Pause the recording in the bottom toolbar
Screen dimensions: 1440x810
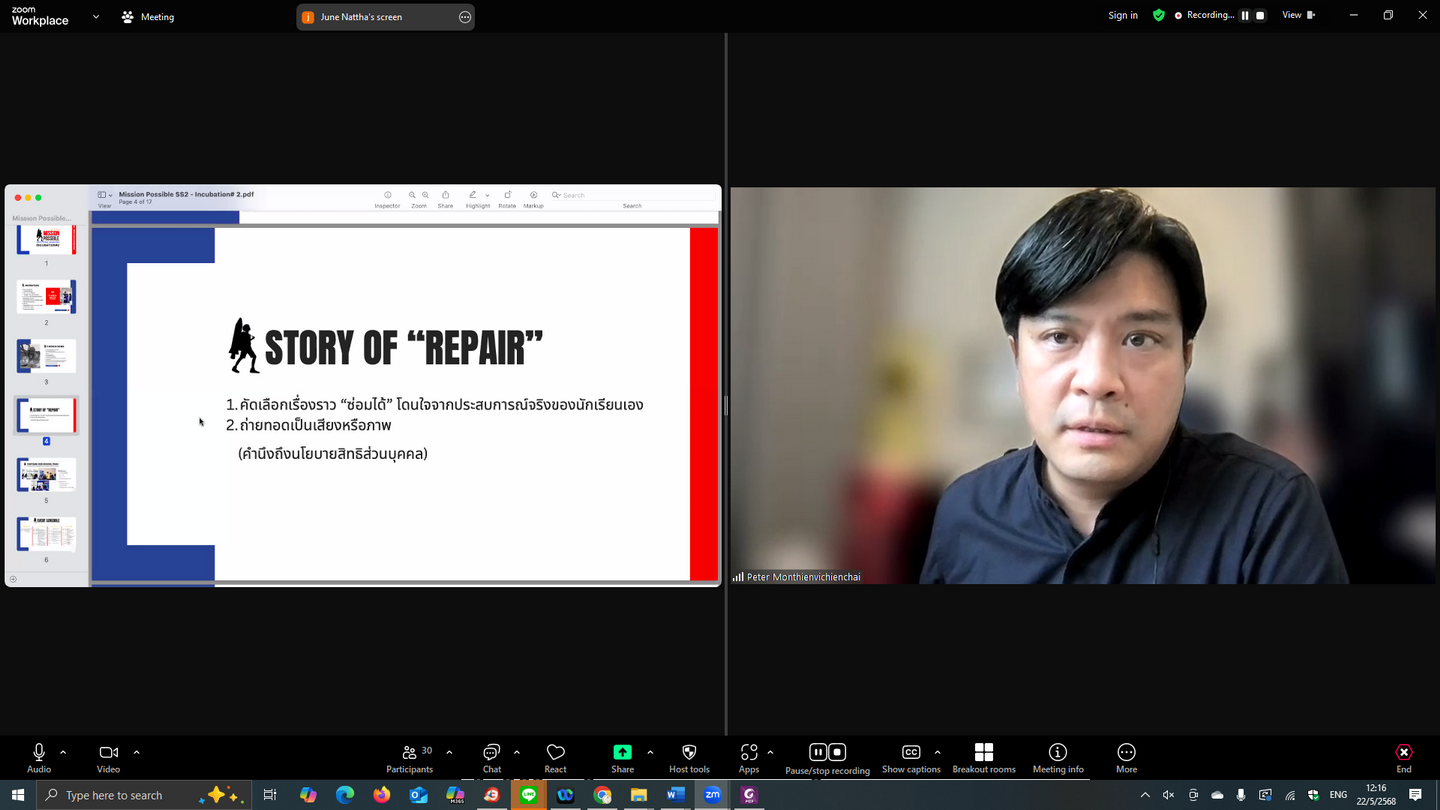817,752
